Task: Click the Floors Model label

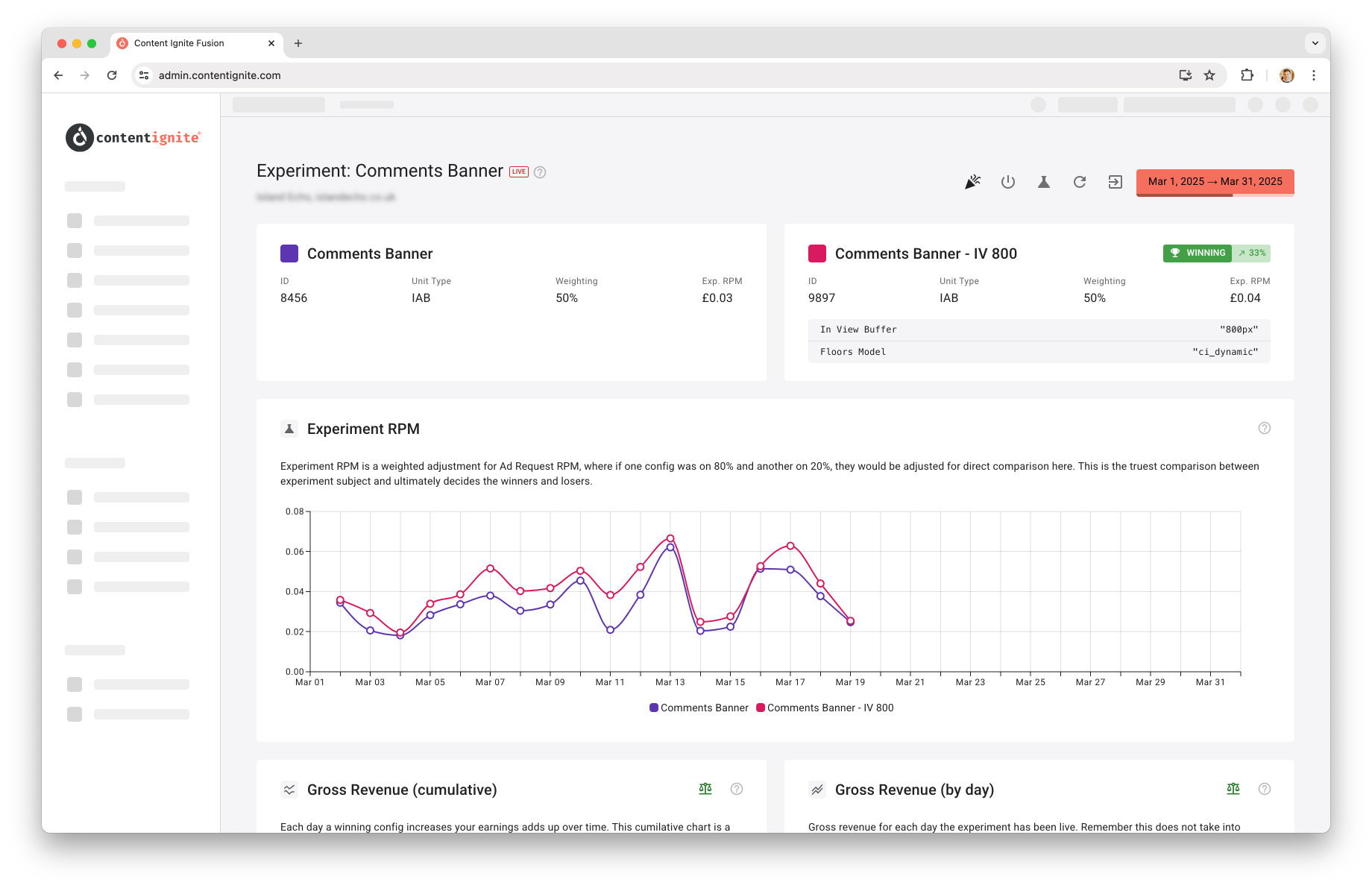Action: point(853,352)
